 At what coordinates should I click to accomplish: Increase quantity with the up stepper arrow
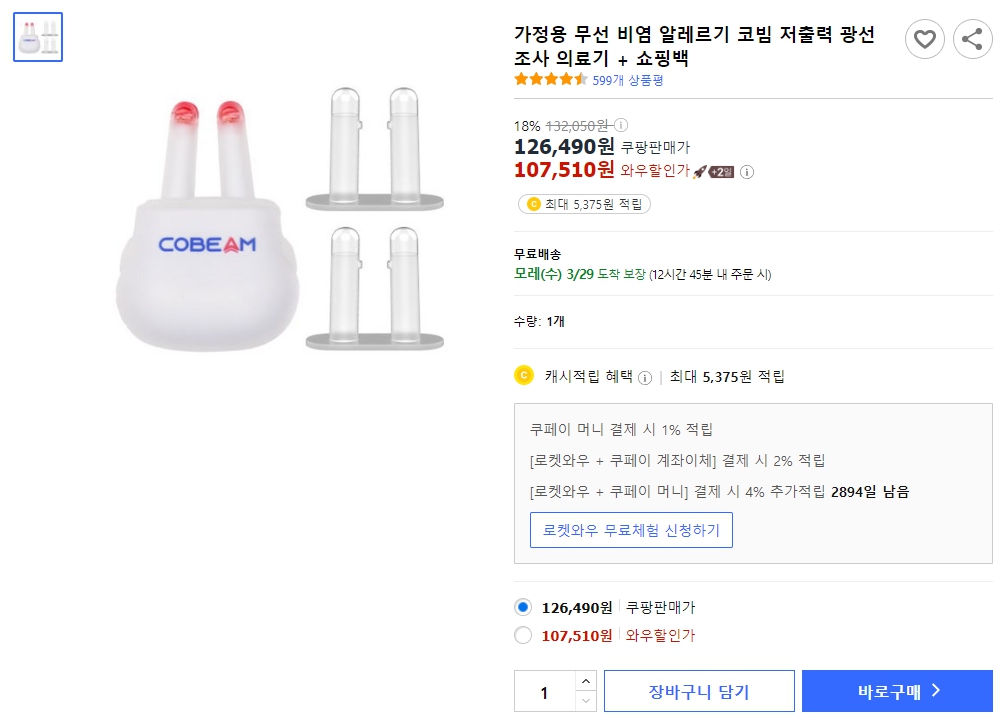[x=585, y=680]
